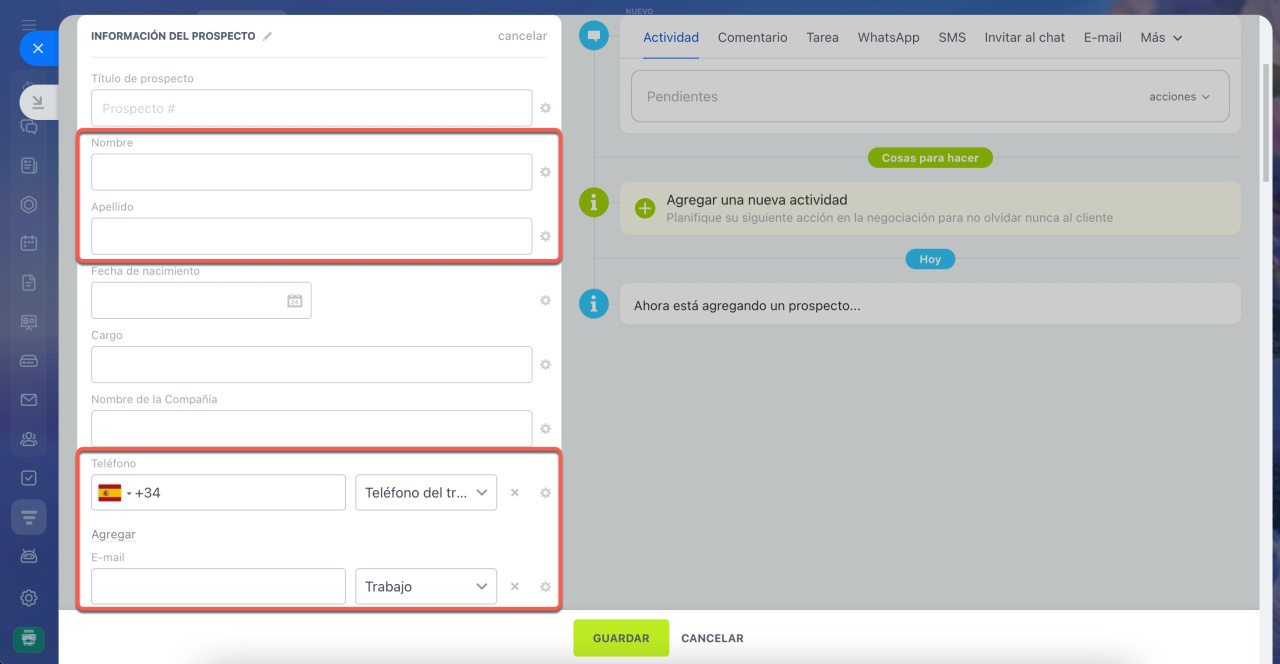The width and height of the screenshot is (1280, 664).
Task: Open the tasks checkmark icon in sidebar
Action: click(x=29, y=478)
